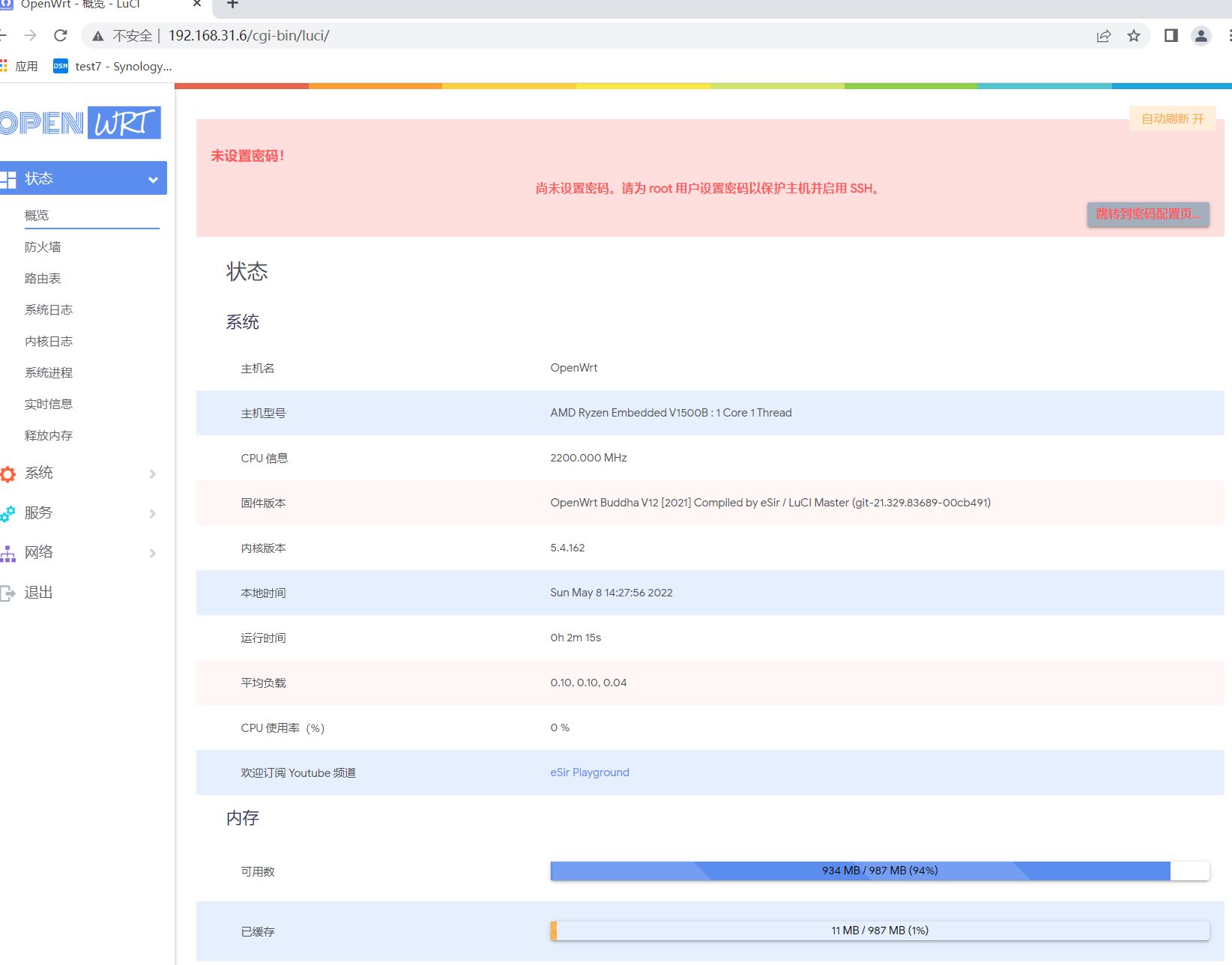Click the OpenWrt logo in sidebar
The height and width of the screenshot is (965, 1232).
79,123
